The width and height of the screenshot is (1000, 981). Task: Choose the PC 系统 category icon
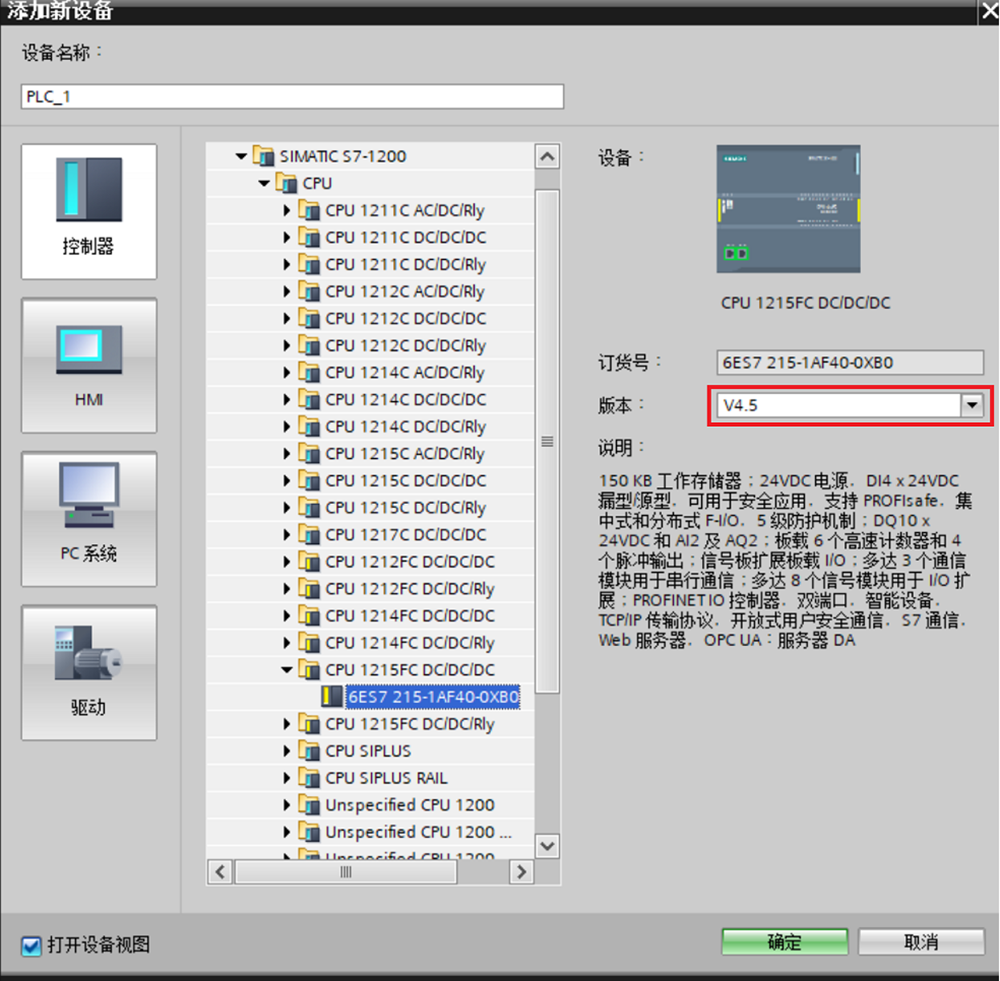[89, 519]
